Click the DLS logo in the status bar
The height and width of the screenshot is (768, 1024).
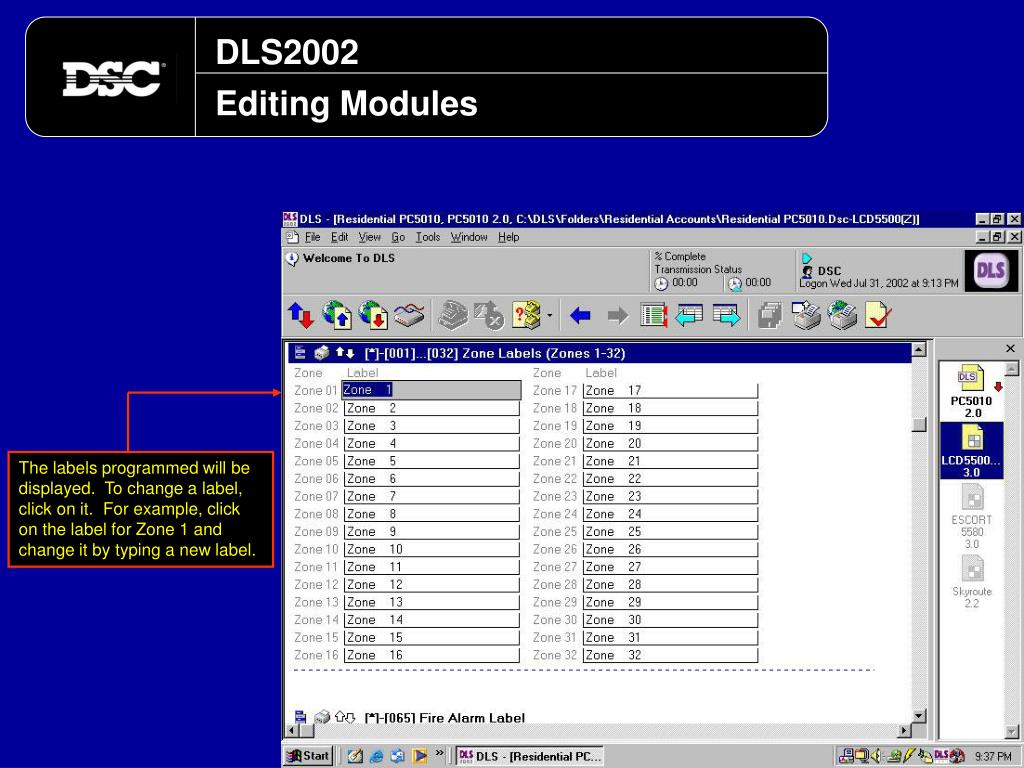(990, 270)
